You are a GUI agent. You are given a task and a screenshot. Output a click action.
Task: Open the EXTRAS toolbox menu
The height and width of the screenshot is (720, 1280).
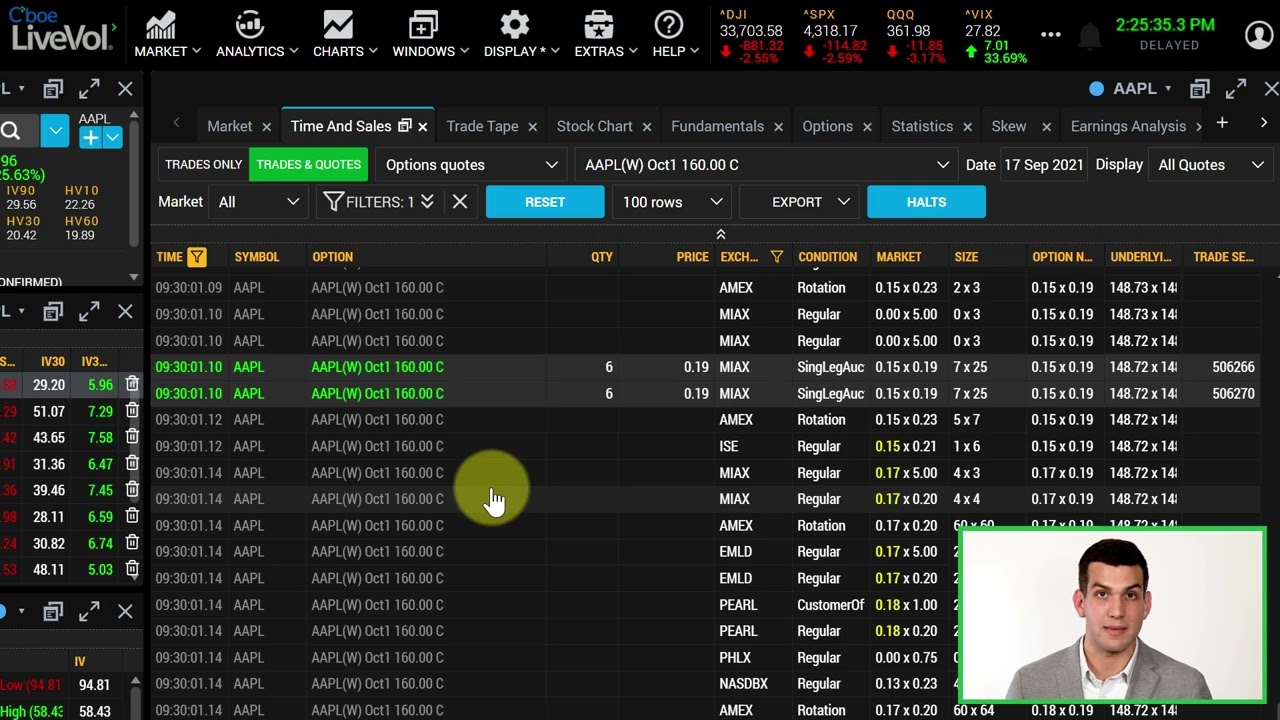[x=598, y=25]
